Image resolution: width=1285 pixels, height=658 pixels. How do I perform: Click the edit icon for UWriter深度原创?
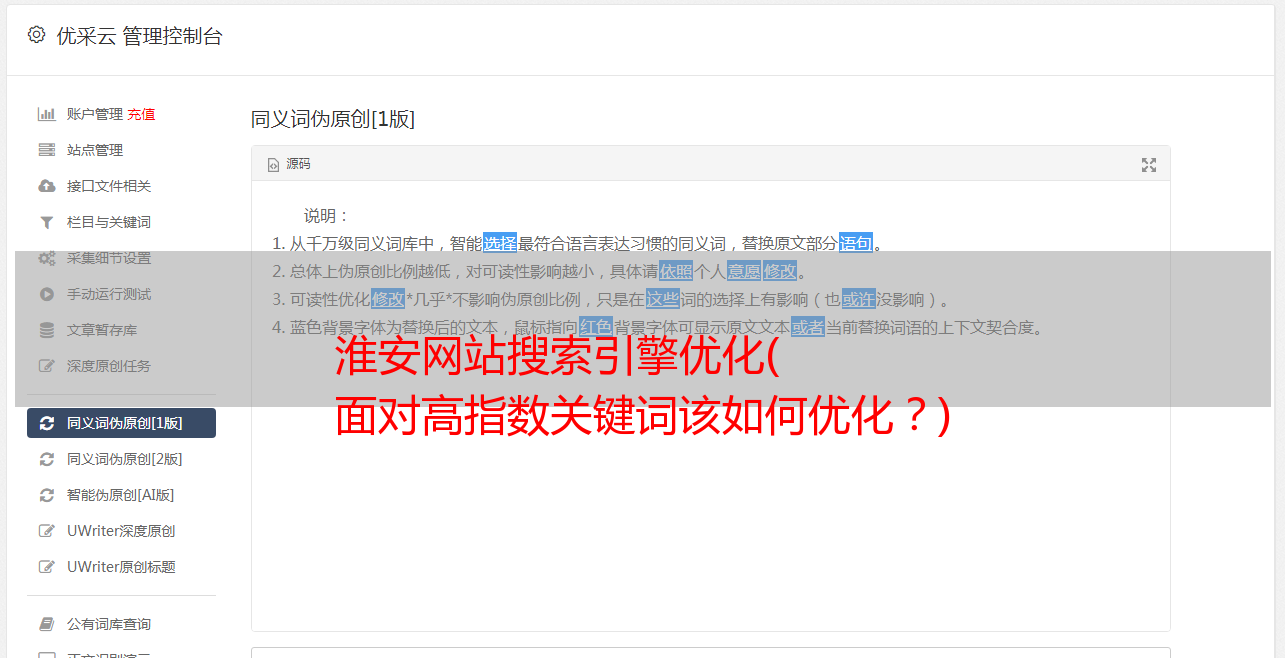pos(47,531)
